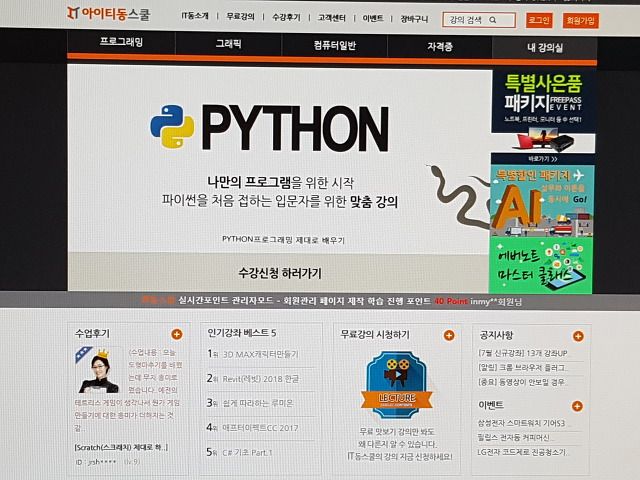Open the AI 특별할인 패키지 banner
The image size is (640, 480).
coord(542,201)
